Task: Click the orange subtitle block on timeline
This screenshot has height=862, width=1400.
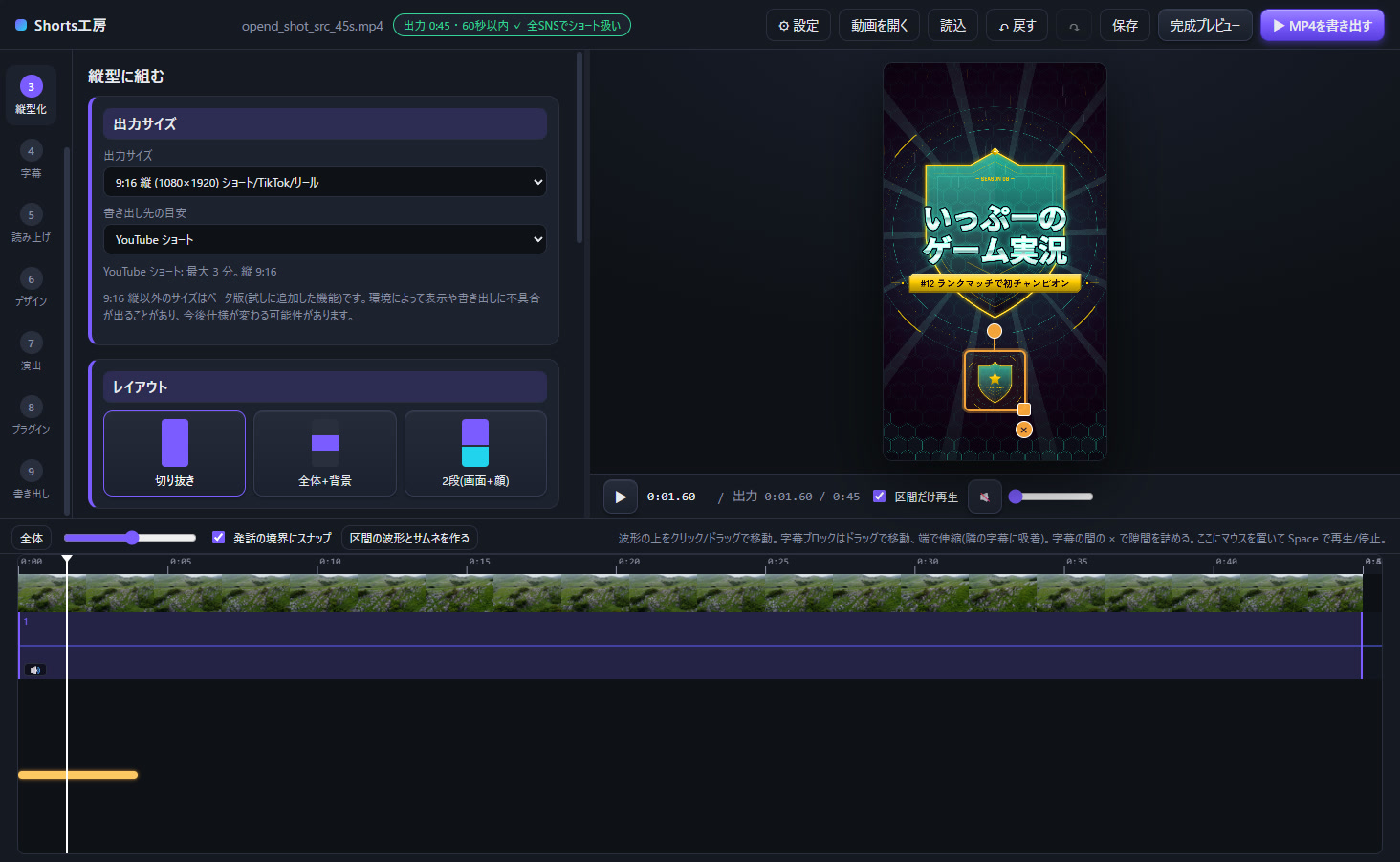Action: [78, 775]
